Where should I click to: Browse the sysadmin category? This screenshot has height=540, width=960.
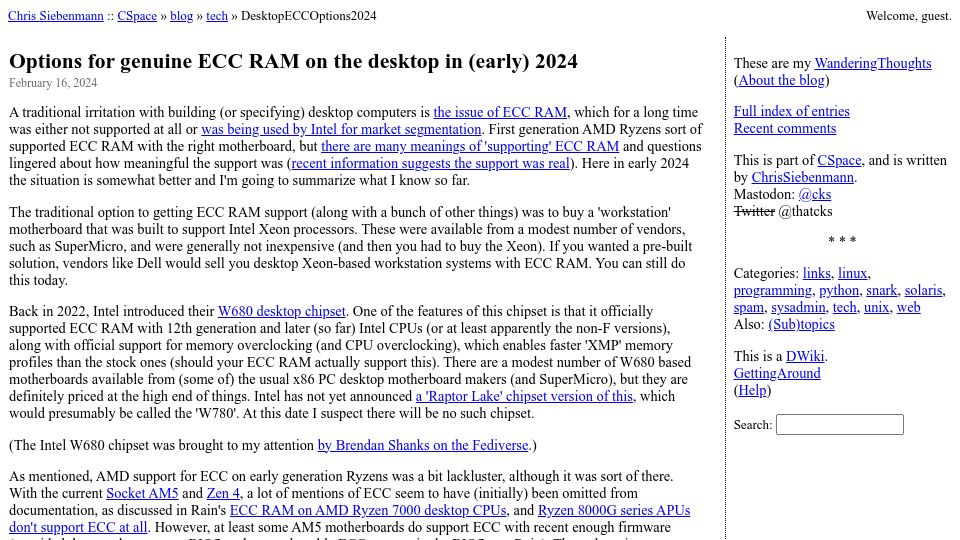pyautogui.click(x=798, y=307)
